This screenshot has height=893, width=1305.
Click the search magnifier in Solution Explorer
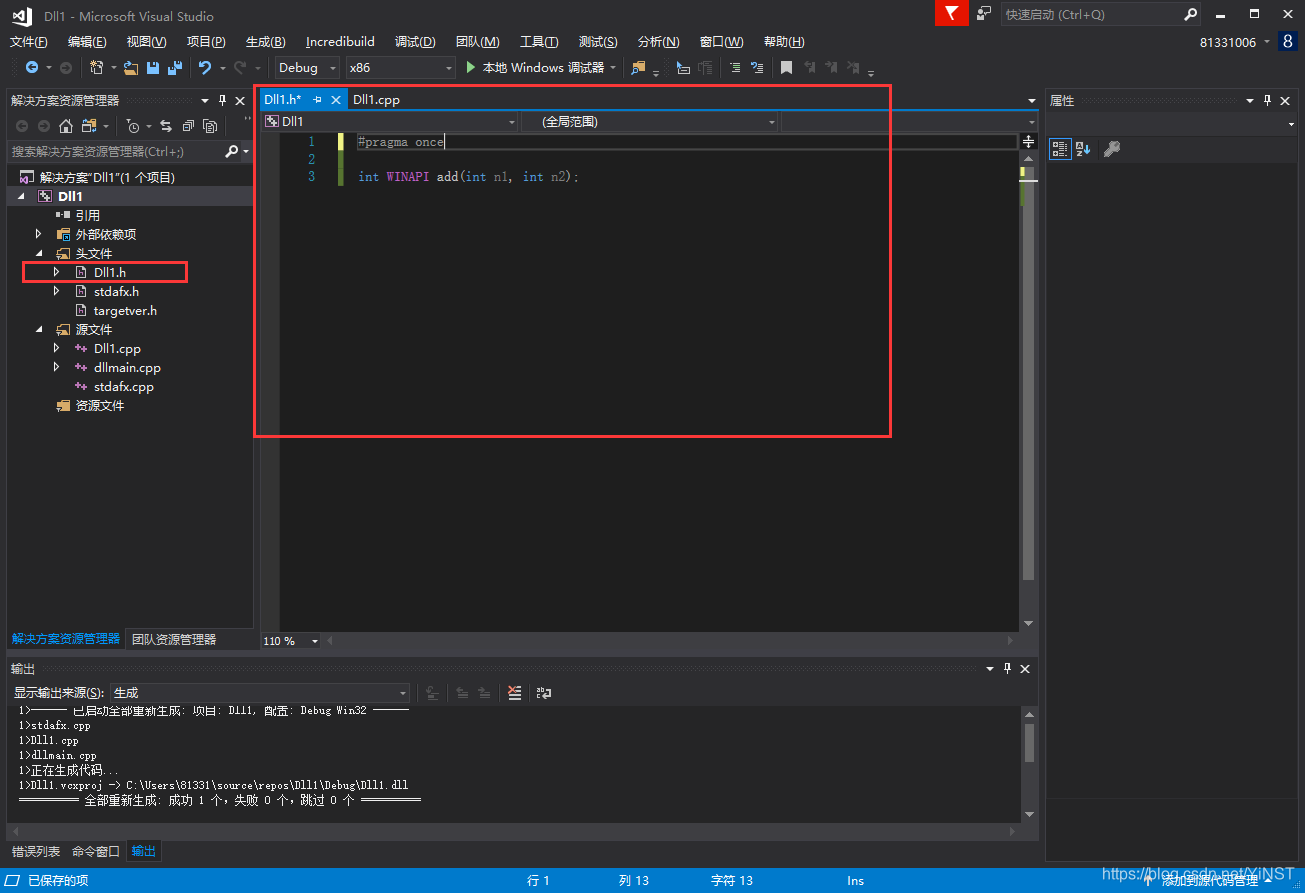point(232,151)
